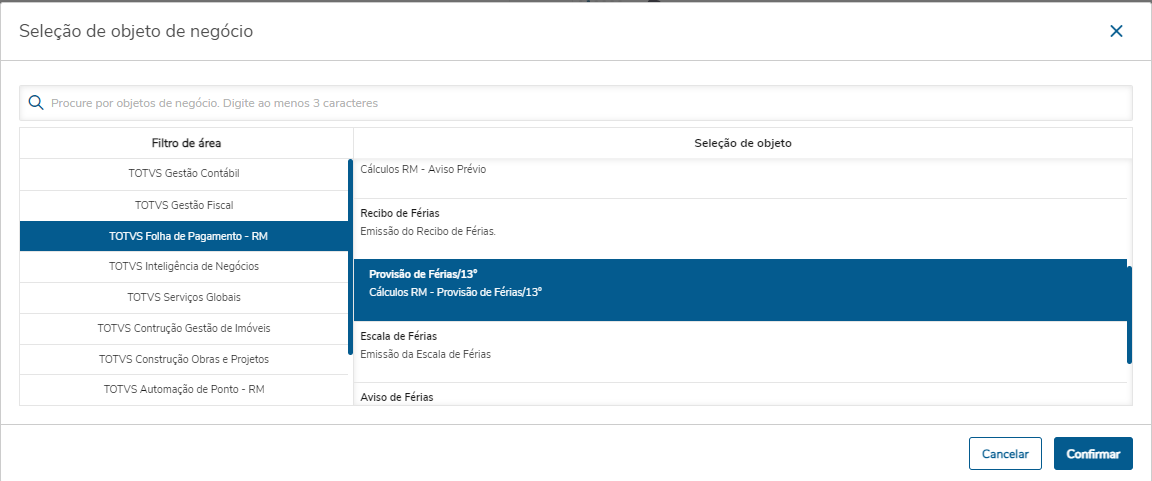1152x481 pixels.
Task: Pick the Escala de Férias object
Action: pyautogui.click(x=740, y=345)
